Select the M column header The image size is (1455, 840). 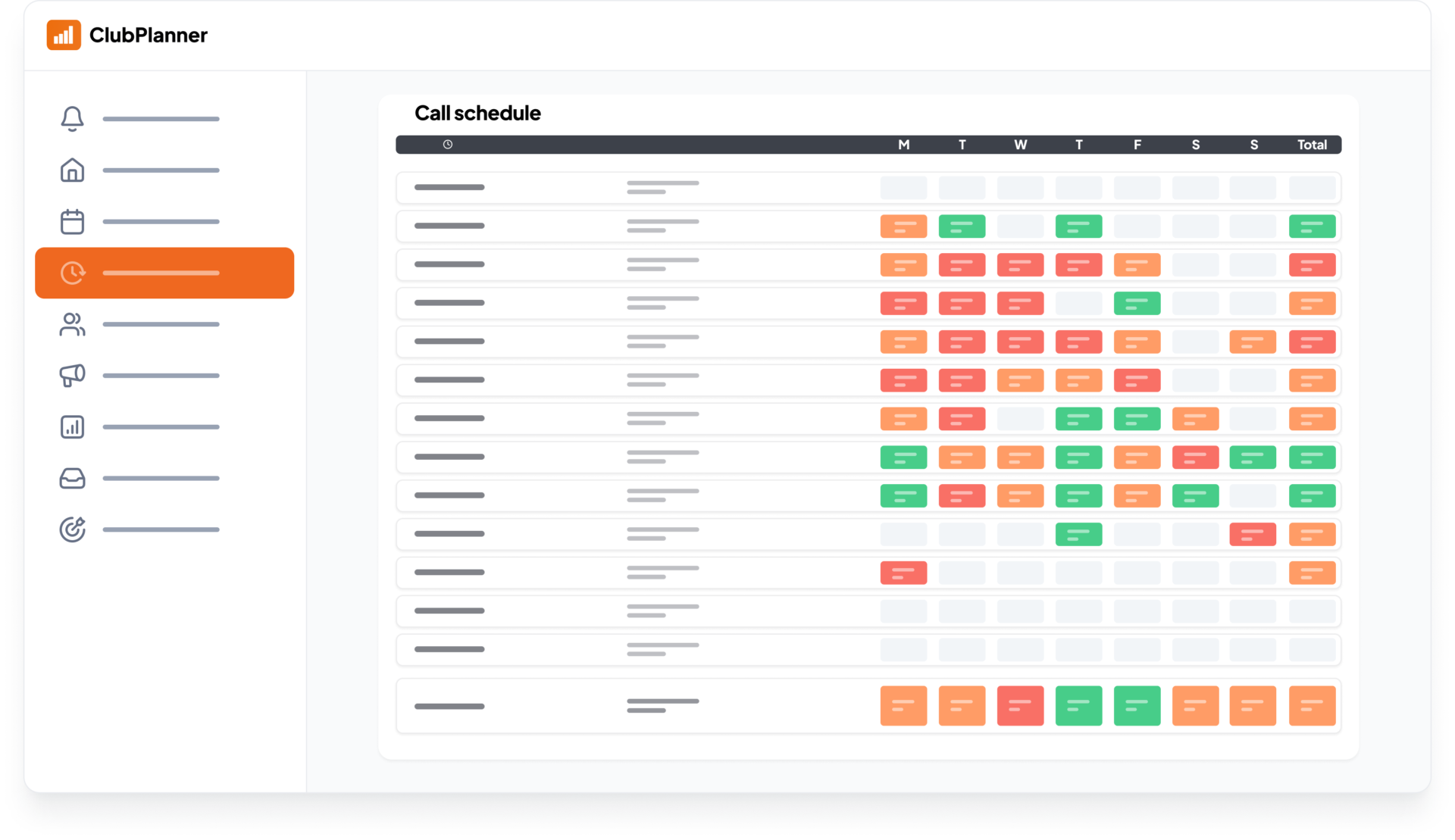pyautogui.click(x=903, y=145)
